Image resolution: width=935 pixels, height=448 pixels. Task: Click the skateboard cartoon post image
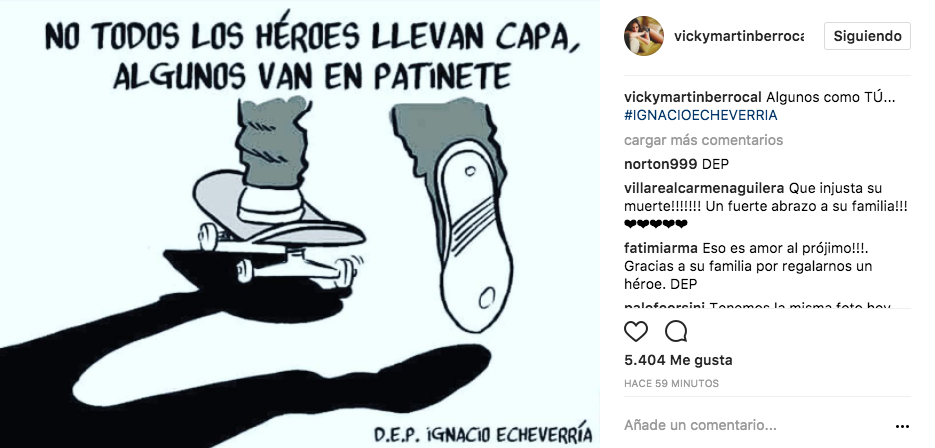point(300,224)
